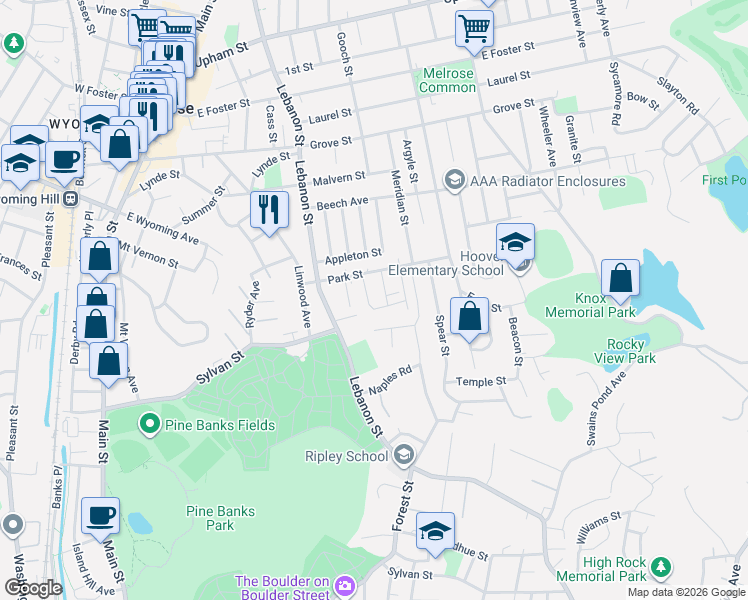
Task: Click the Argyle St label
Action: (410, 161)
